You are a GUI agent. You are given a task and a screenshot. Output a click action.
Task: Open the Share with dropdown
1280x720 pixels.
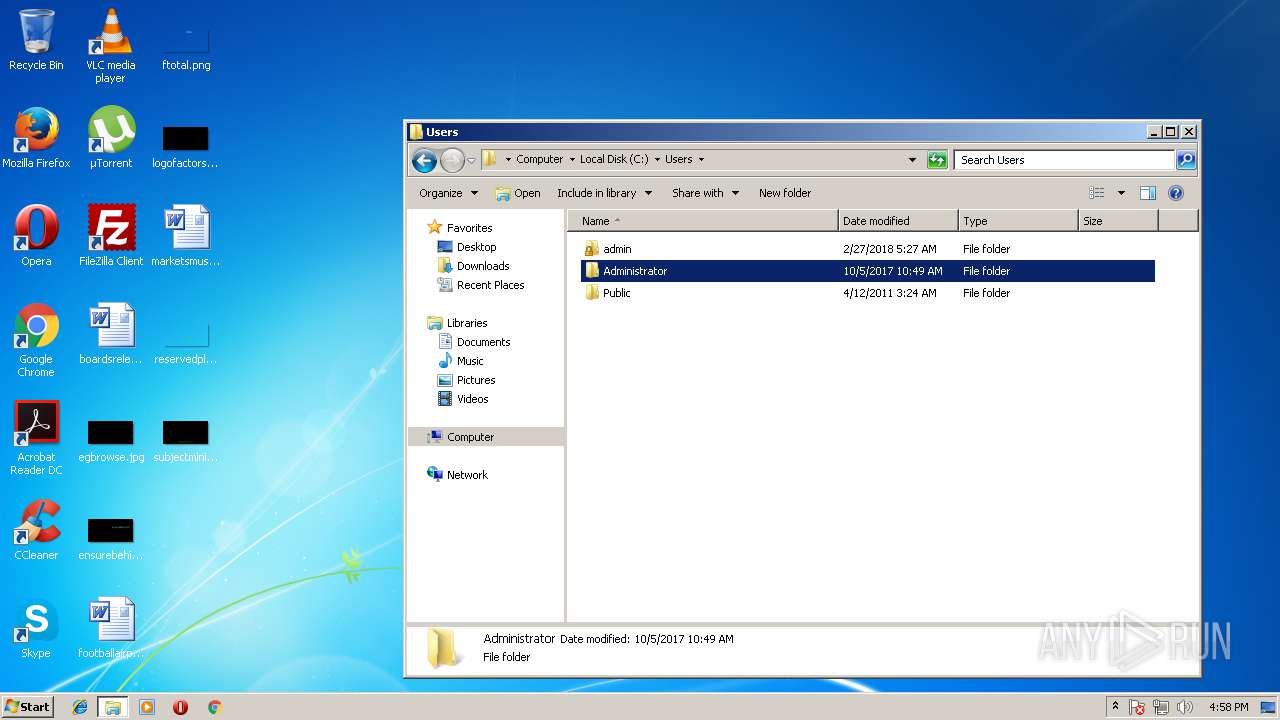(705, 193)
